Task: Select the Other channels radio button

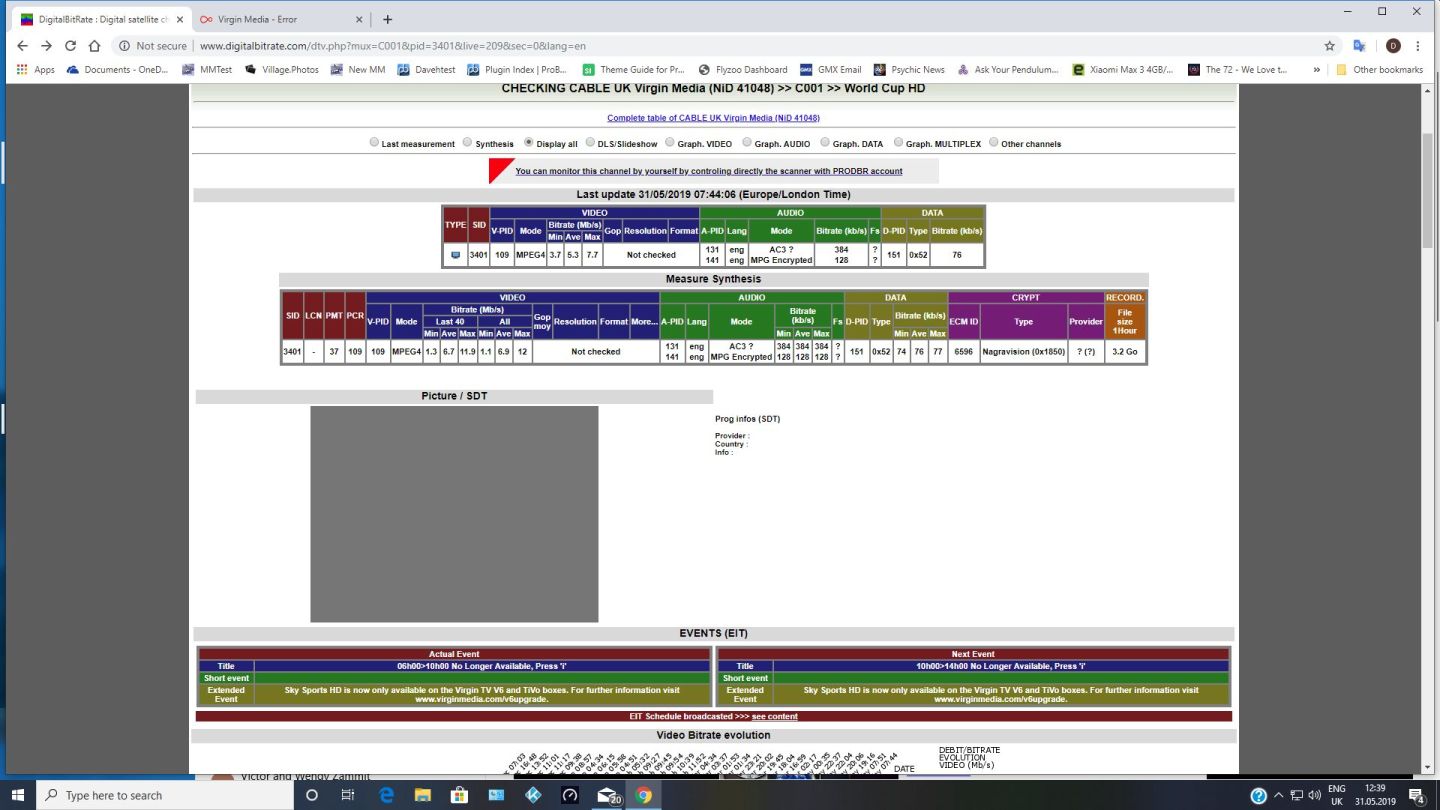Action: point(993,143)
